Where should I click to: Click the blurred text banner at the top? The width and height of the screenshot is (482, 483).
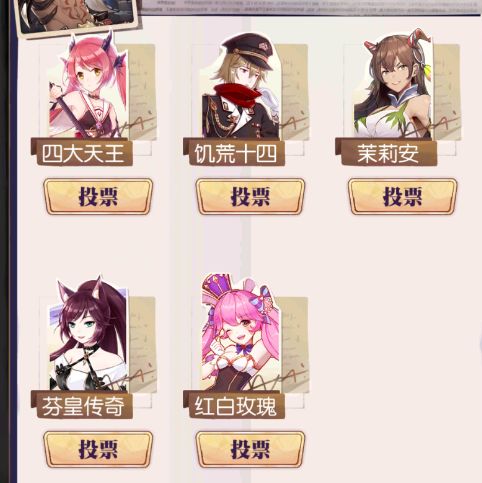coord(311,7)
